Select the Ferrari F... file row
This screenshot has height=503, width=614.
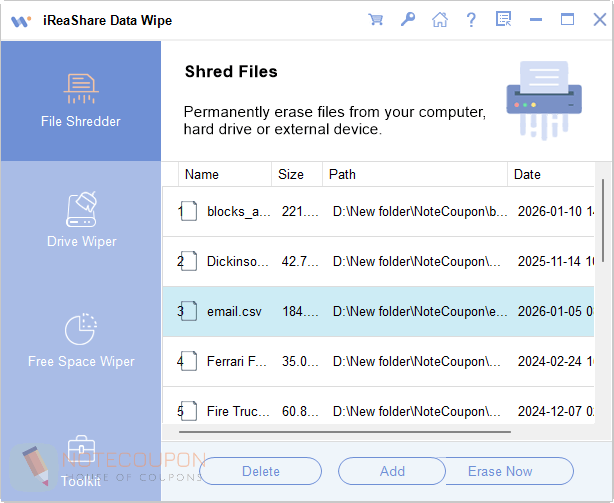378,361
